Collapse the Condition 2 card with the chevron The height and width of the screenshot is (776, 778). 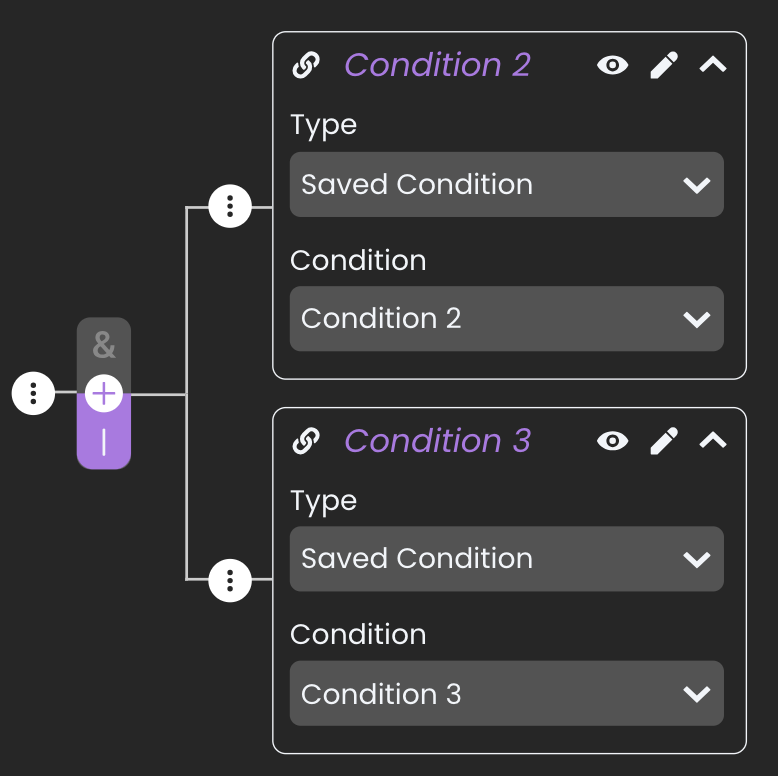point(713,65)
